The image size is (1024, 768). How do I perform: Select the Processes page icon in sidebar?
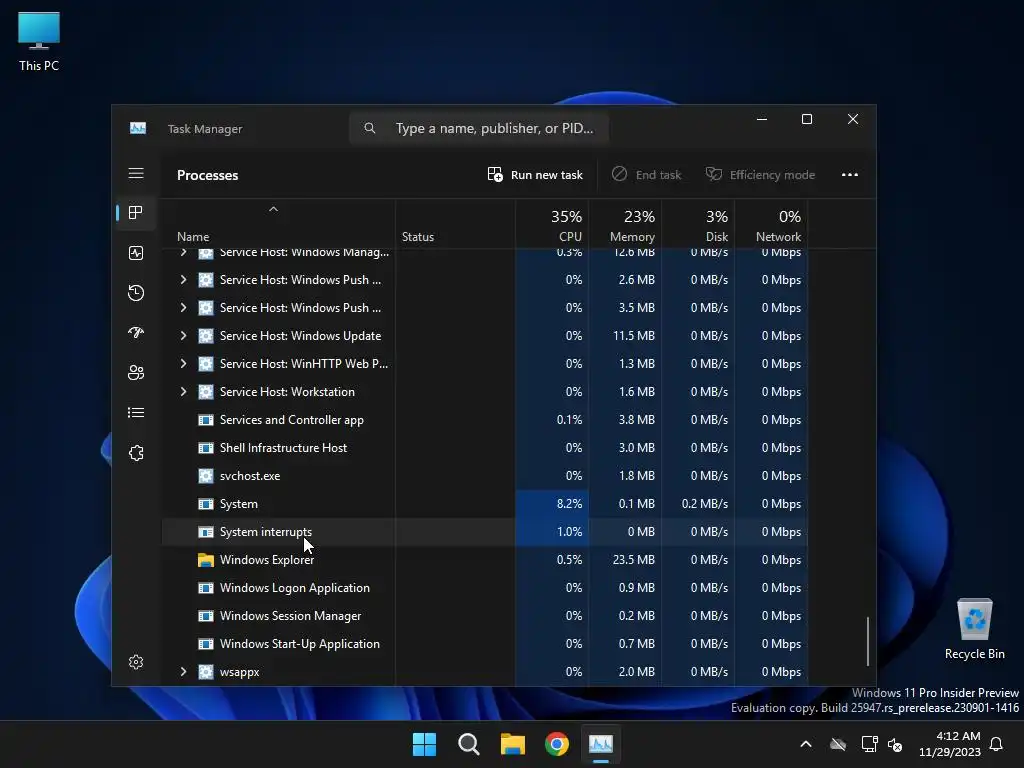pos(136,212)
